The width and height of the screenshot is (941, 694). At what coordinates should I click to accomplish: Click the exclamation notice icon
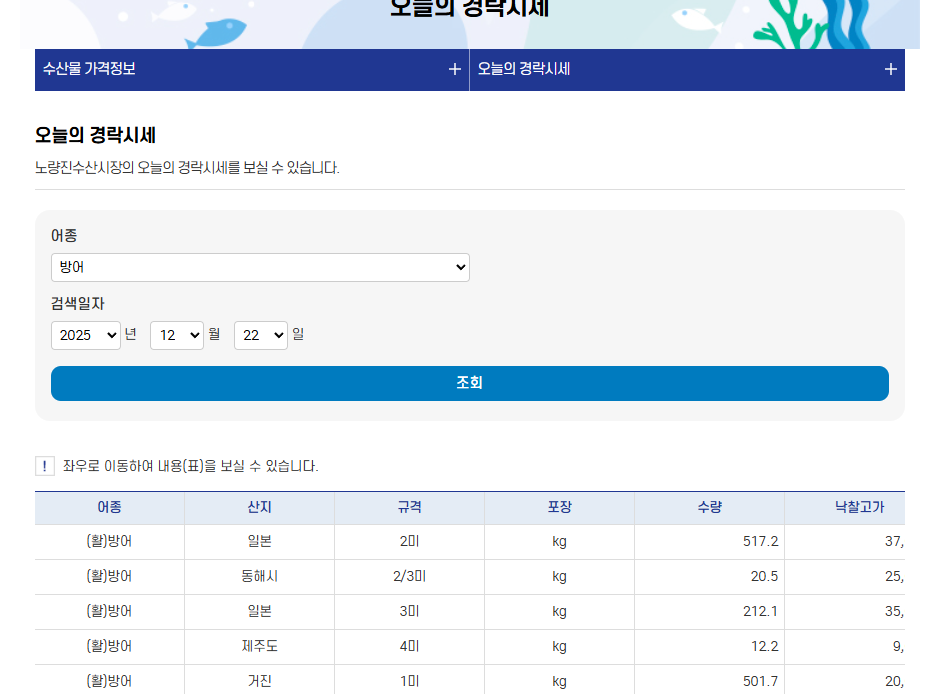coord(45,466)
